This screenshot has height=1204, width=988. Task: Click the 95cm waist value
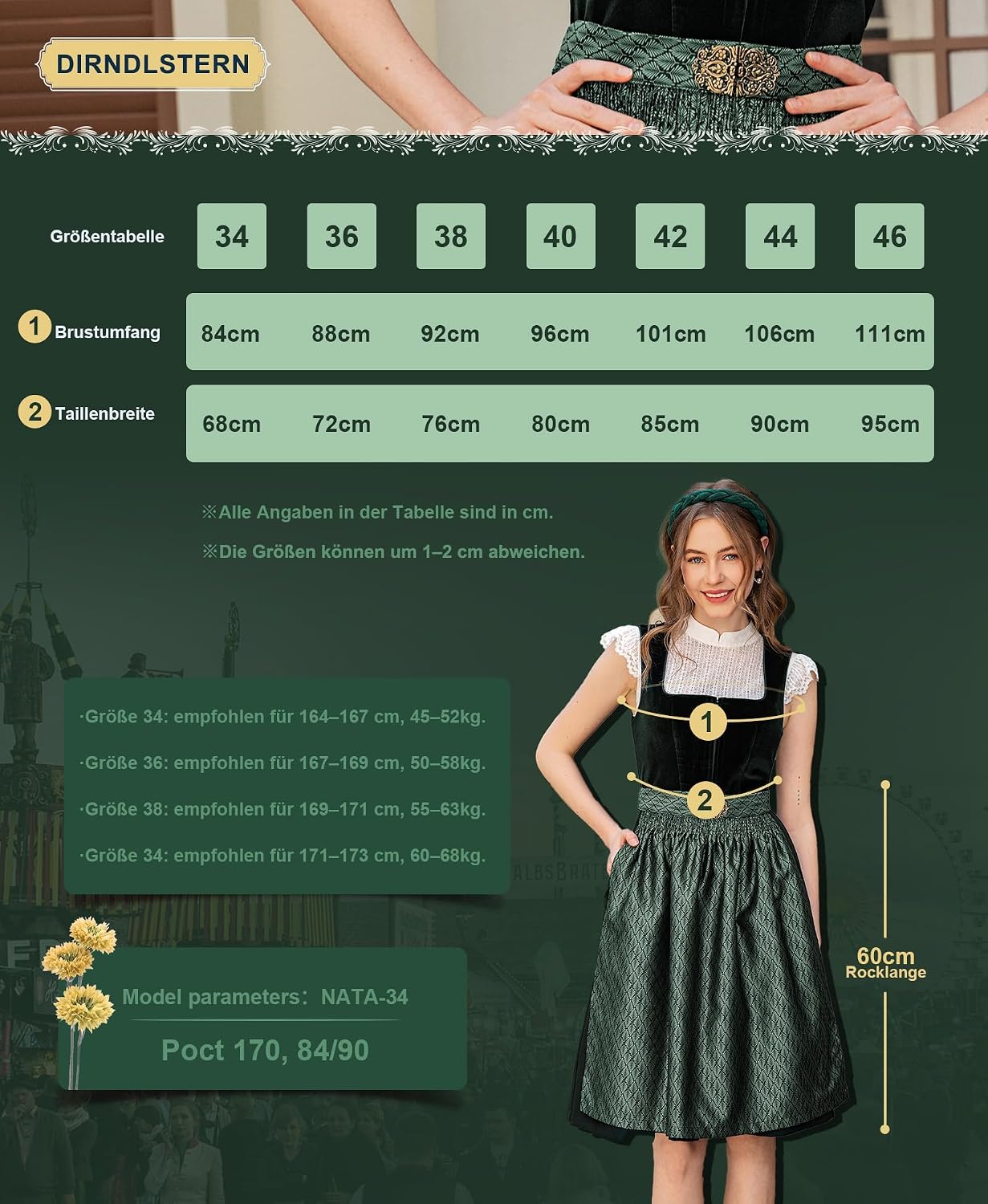click(x=891, y=424)
